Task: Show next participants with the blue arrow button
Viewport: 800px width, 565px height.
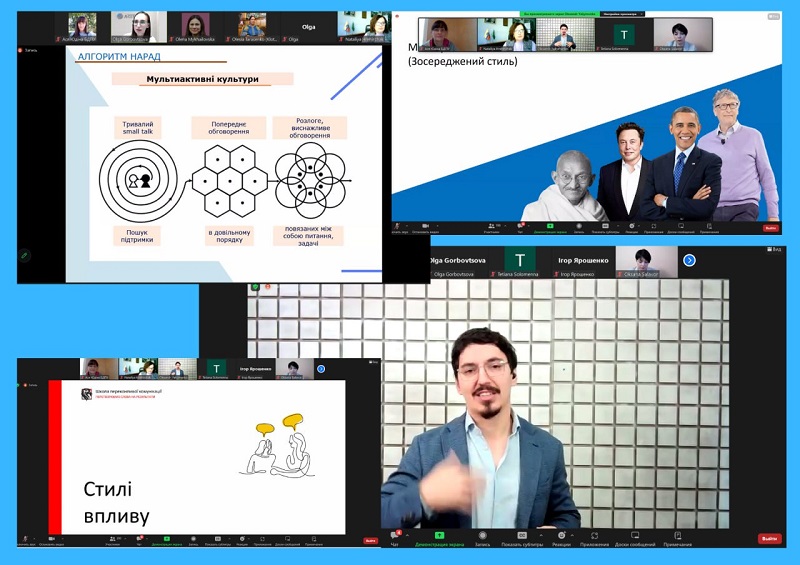Action: click(x=689, y=260)
